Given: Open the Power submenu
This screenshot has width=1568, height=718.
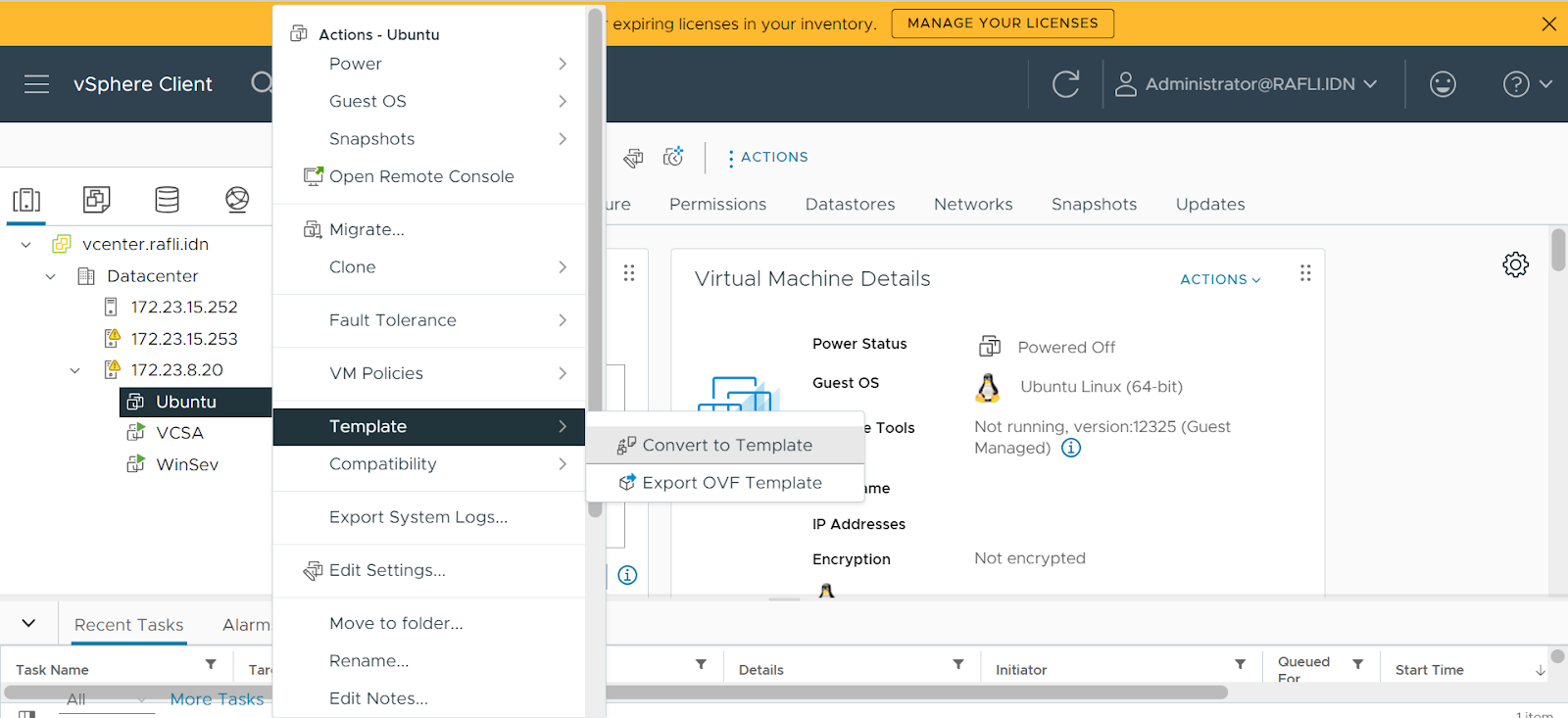Looking at the screenshot, I should (x=429, y=64).
